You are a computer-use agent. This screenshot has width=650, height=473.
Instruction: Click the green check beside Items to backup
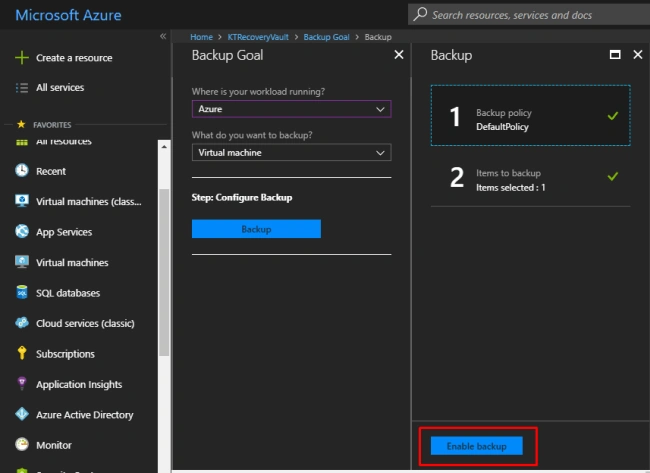click(x=613, y=177)
